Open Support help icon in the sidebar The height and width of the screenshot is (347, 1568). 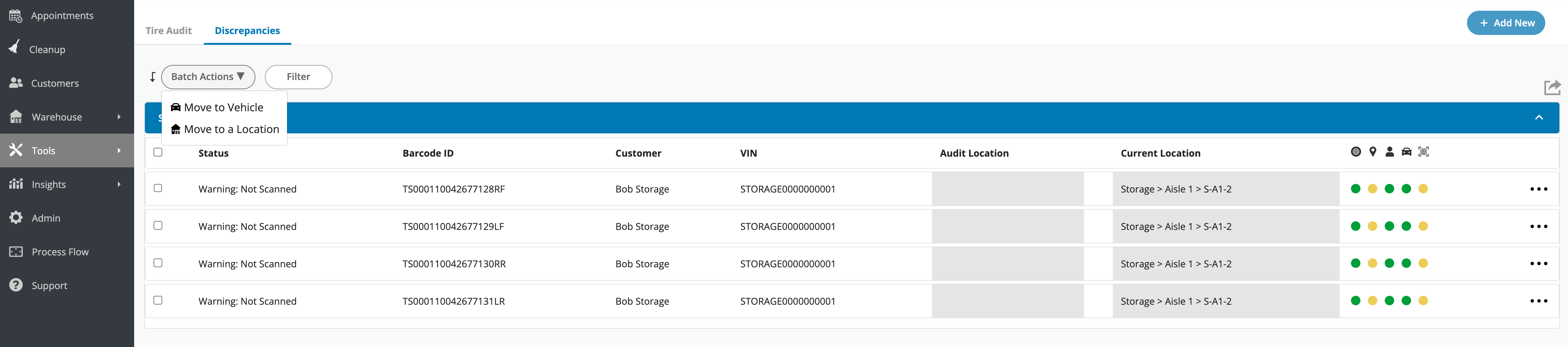17,285
